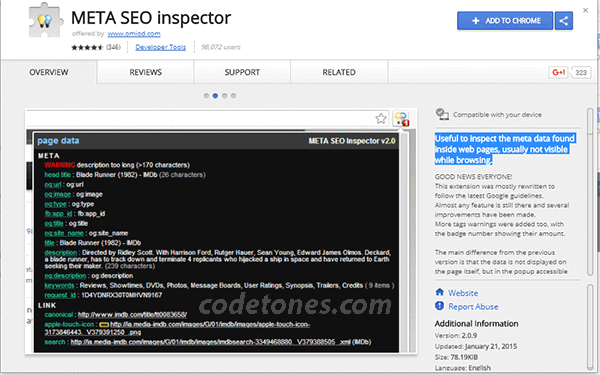Click the og:site_name meta tag link
The width and height of the screenshot is (600, 375).
coord(64,233)
